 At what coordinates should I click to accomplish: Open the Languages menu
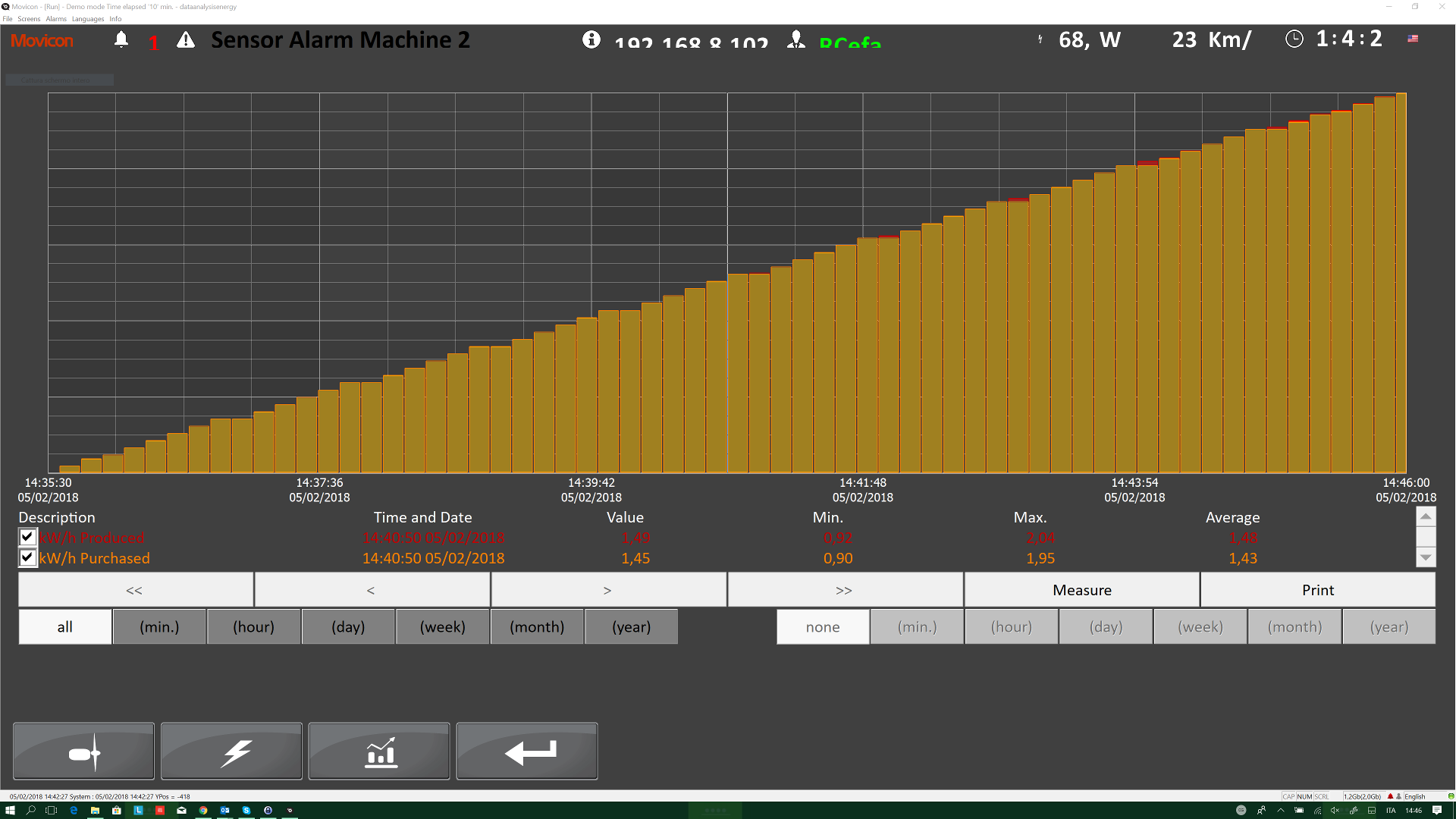coord(88,19)
